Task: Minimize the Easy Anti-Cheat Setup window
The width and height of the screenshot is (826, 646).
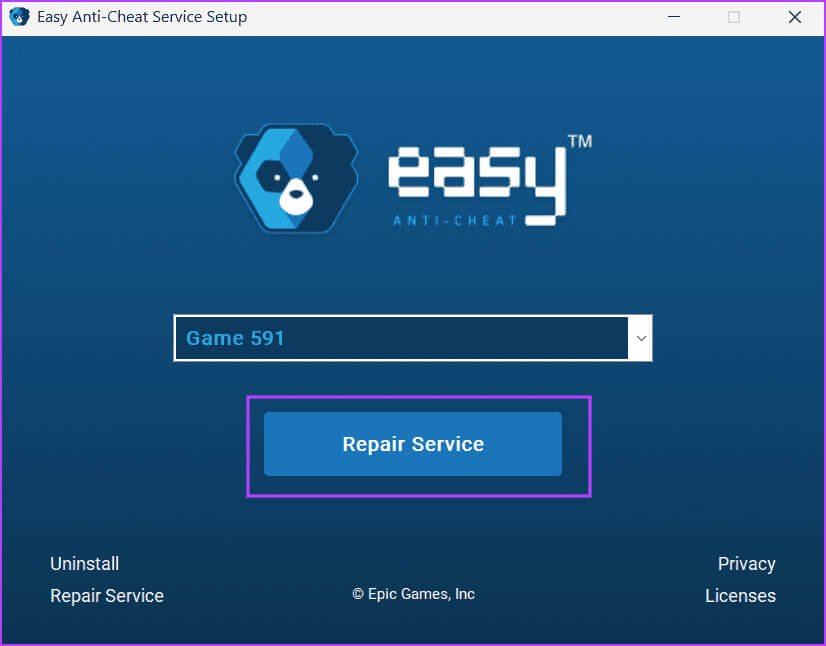Action: tap(673, 17)
